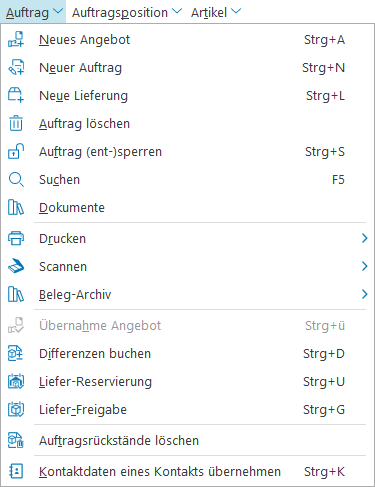Expand the Beleg-Archiv submenu arrow

pyautogui.click(x=364, y=294)
